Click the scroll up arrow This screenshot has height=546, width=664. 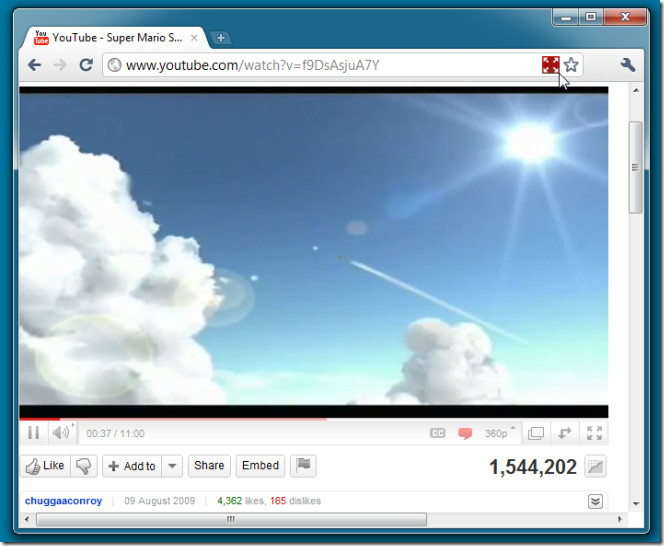point(636,90)
